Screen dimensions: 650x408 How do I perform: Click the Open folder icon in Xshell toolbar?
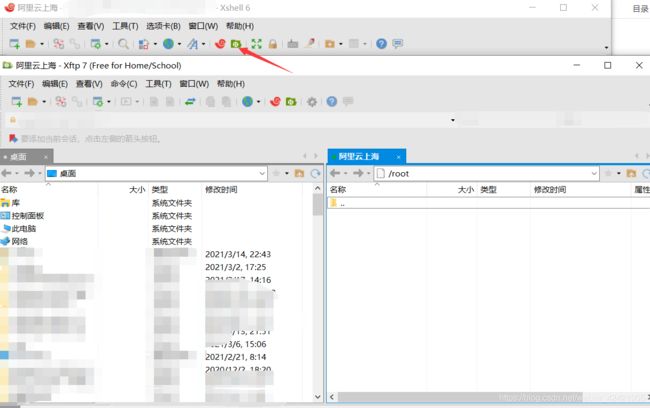(31, 44)
